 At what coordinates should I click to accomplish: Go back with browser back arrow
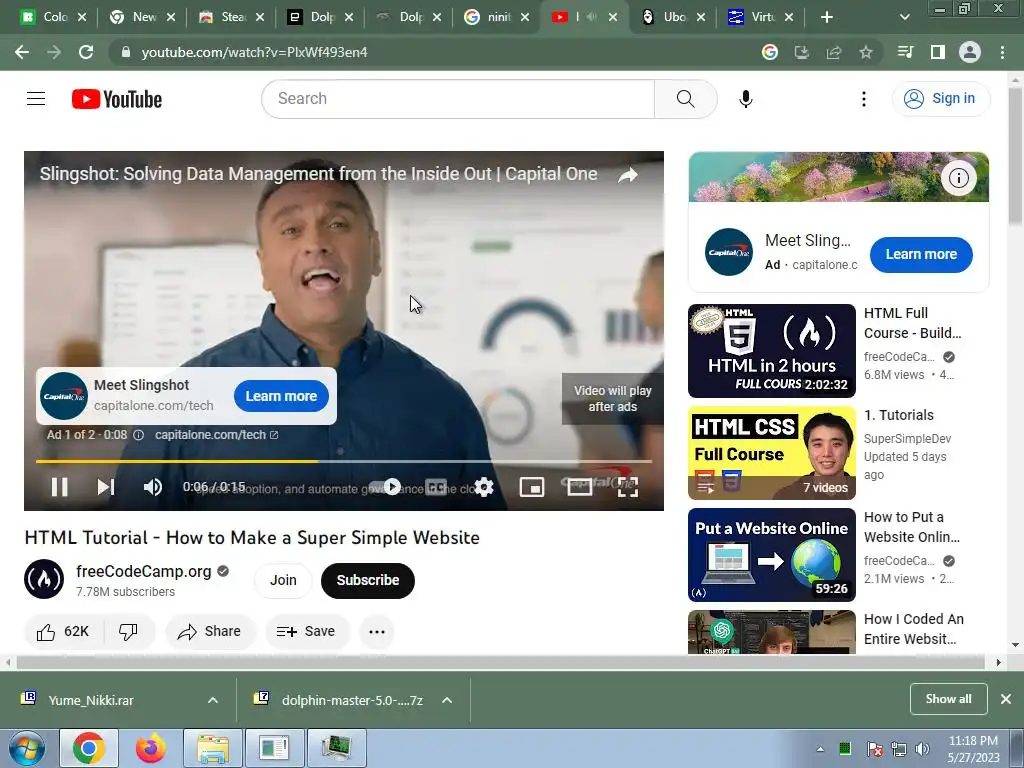(22, 52)
